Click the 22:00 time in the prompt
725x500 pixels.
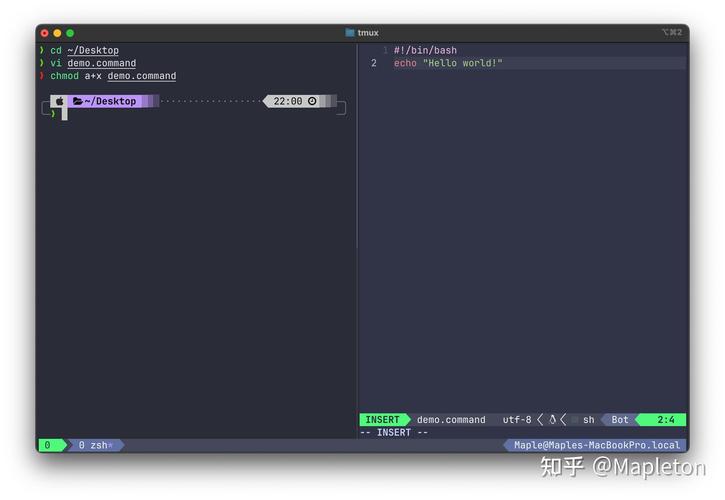click(x=288, y=101)
